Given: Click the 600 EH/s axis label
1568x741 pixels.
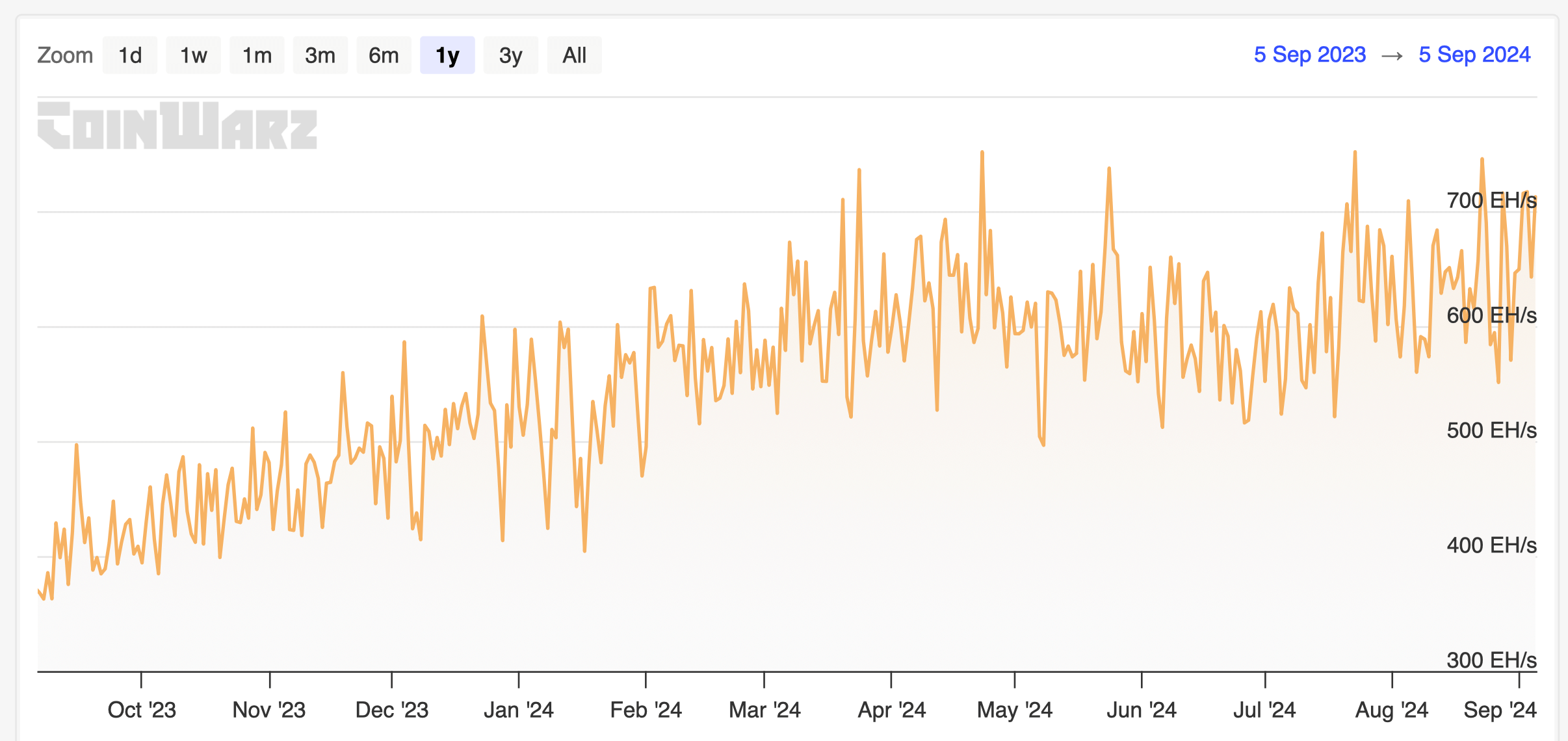Looking at the screenshot, I should pos(1491,315).
